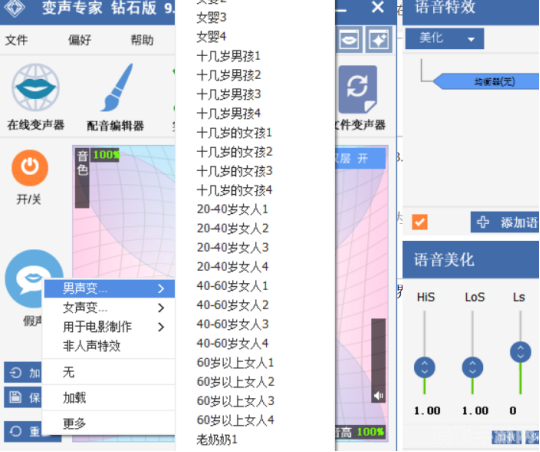Open the 帮助 menu
Viewport: 540px width, 452px height.
point(142,40)
